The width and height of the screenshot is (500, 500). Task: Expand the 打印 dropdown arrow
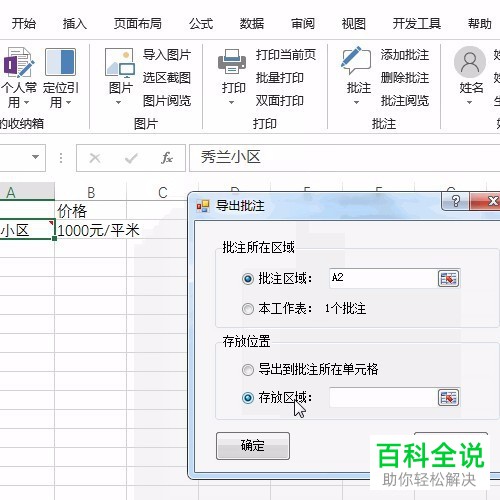[x=231, y=103]
